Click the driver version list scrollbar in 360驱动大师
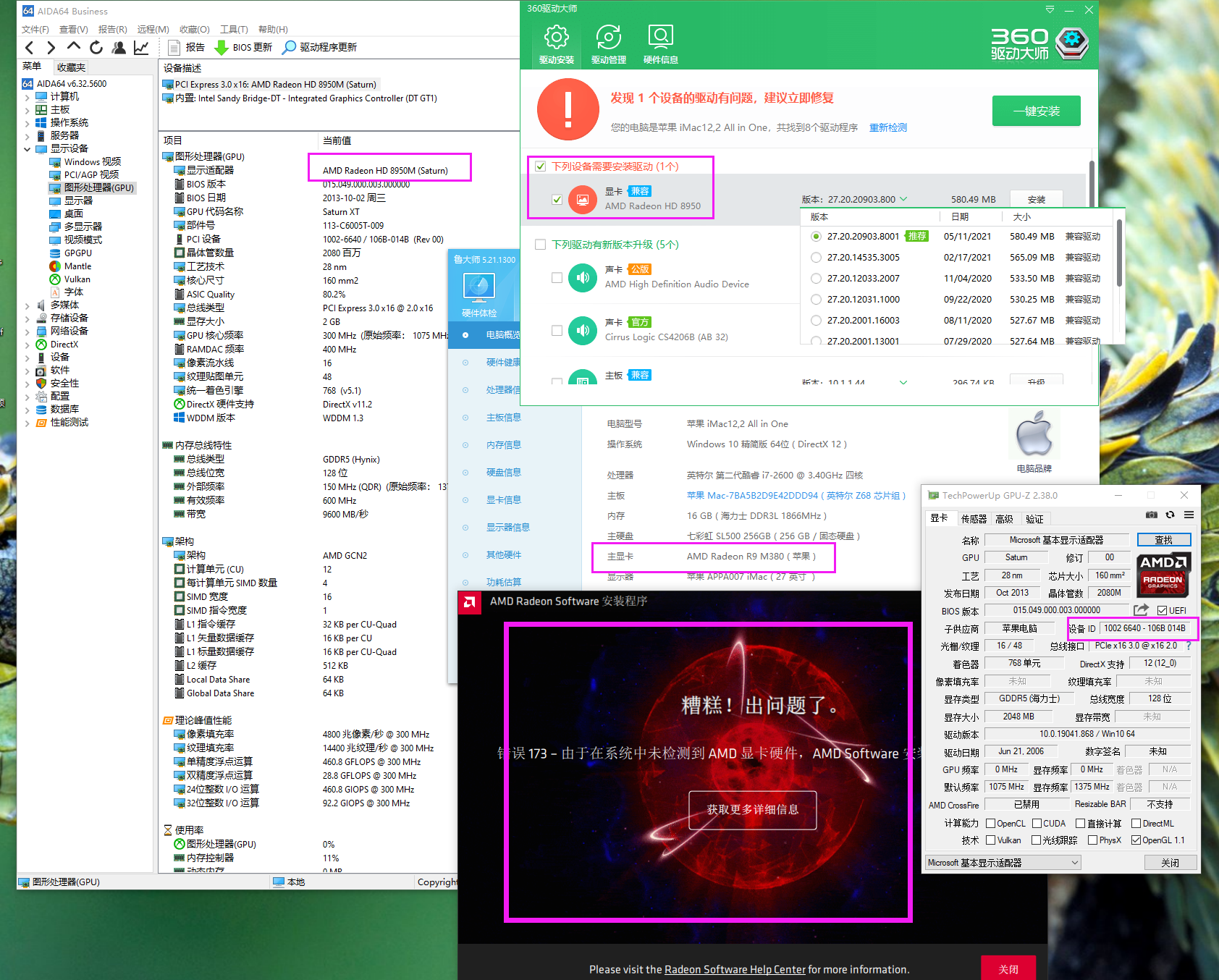Screen dimensions: 1219x980 [x=1119, y=253]
